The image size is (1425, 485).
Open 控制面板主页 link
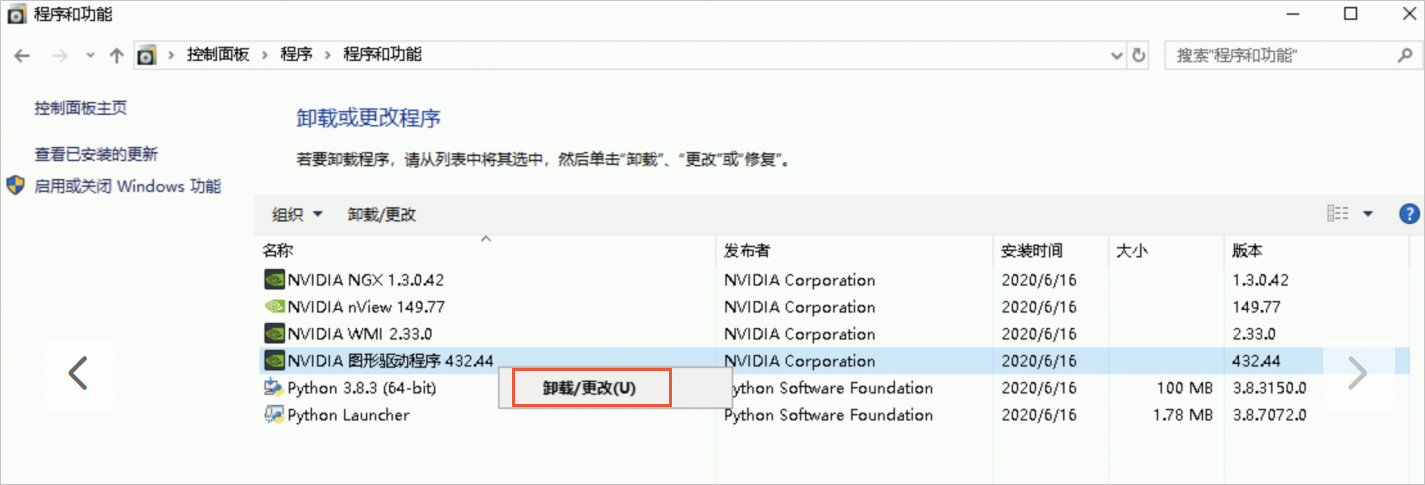pyautogui.click(x=81, y=108)
